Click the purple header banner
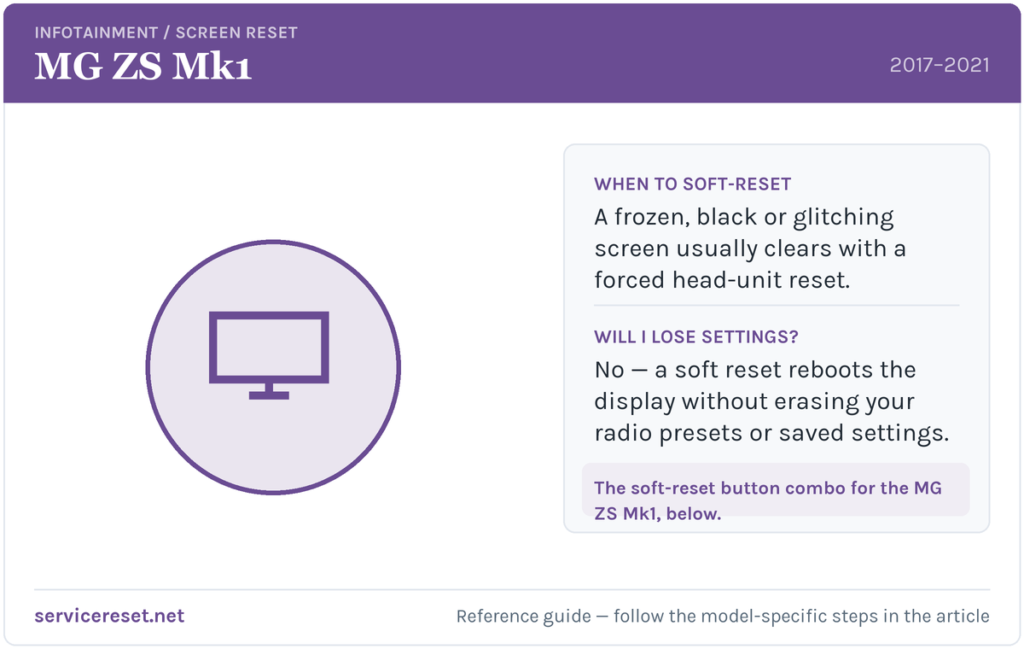The height and width of the screenshot is (649, 1024). [x=512, y=54]
